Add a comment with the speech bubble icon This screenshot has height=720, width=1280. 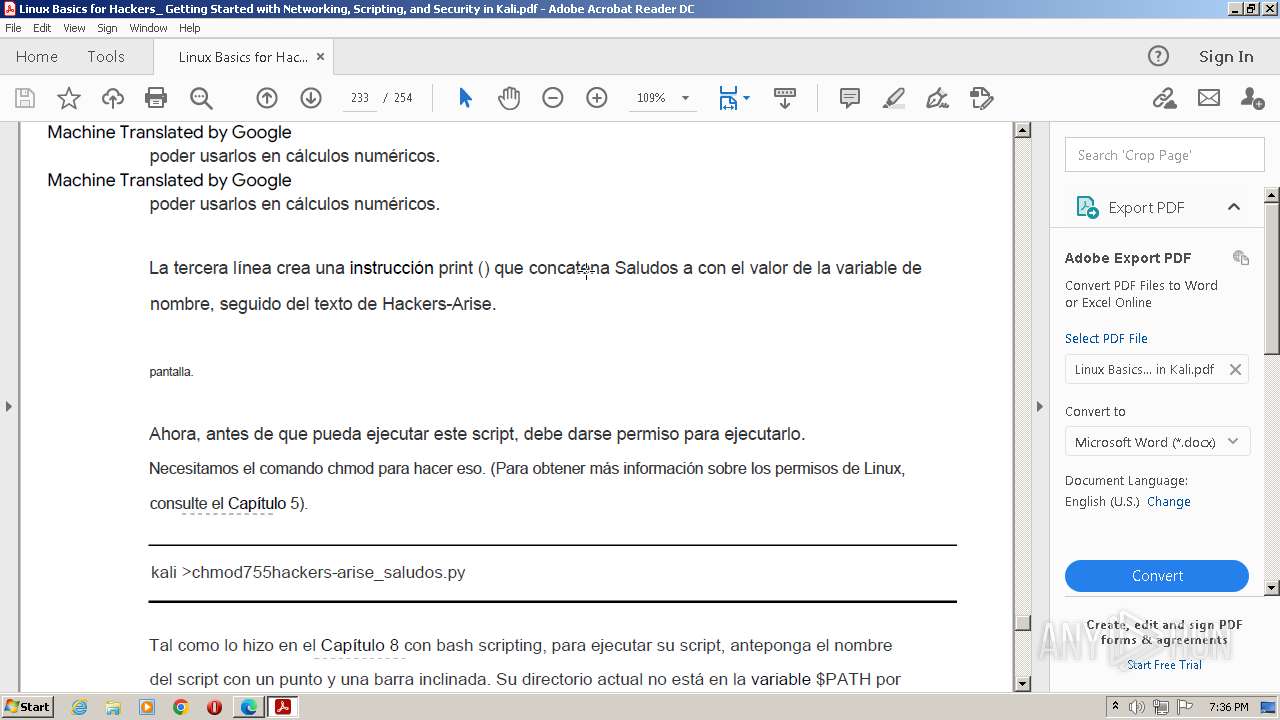(850, 98)
